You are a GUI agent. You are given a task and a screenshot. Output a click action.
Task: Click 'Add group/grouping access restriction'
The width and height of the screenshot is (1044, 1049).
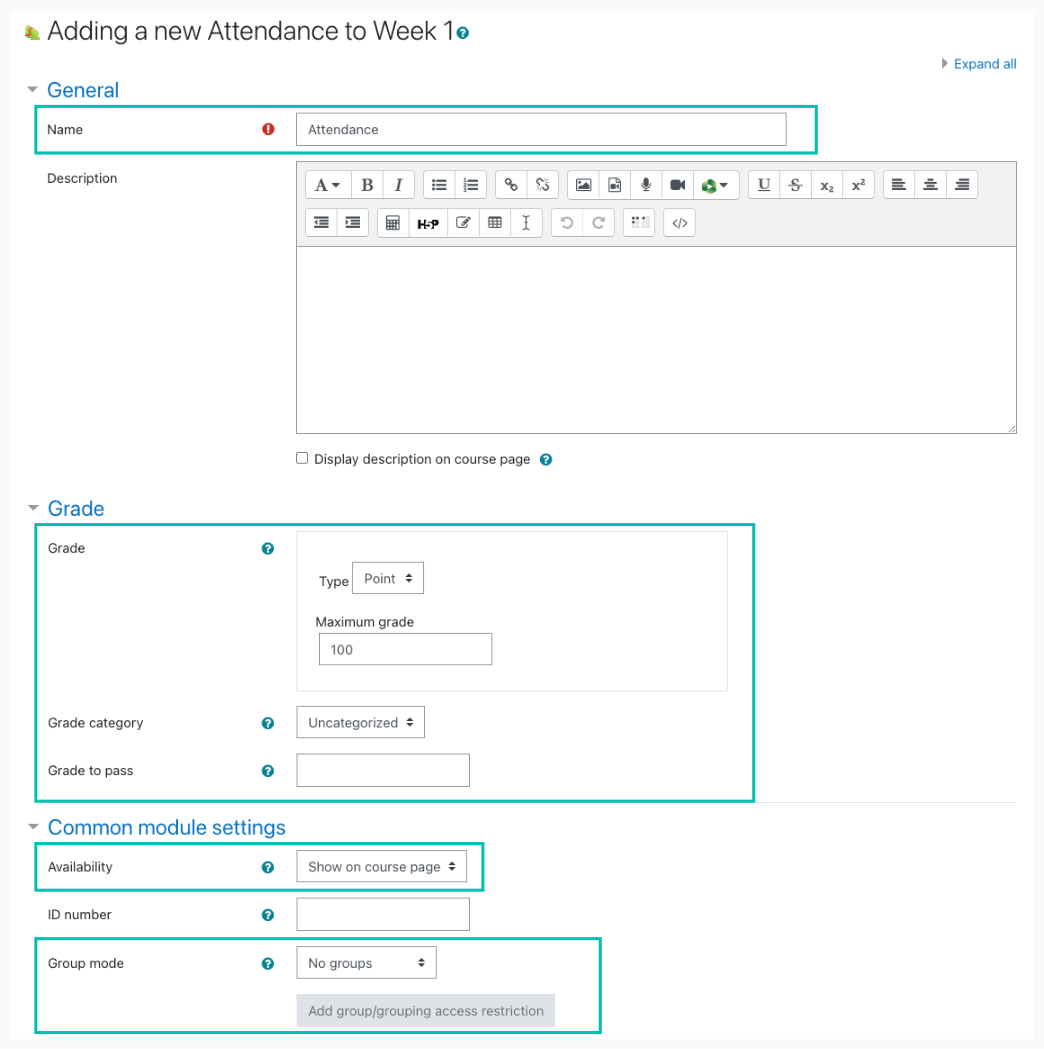coord(425,1010)
